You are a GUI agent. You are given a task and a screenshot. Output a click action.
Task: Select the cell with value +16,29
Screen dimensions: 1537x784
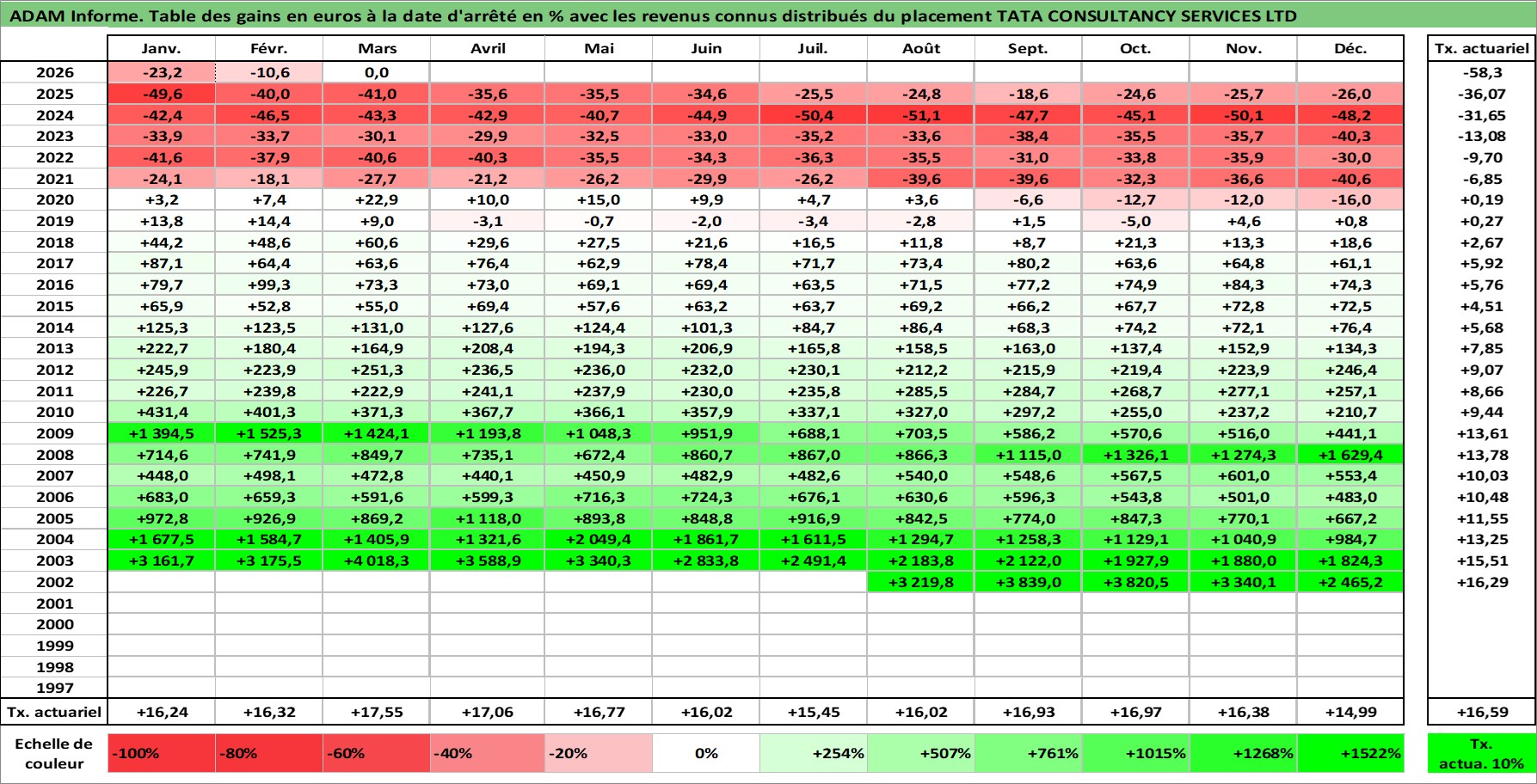pos(1482,582)
